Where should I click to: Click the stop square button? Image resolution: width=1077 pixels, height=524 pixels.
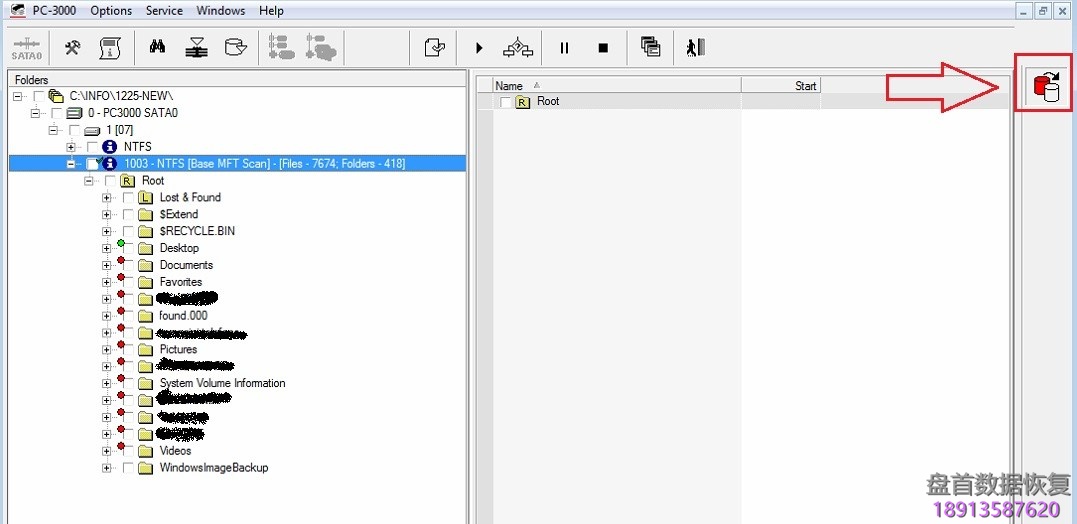click(x=603, y=47)
